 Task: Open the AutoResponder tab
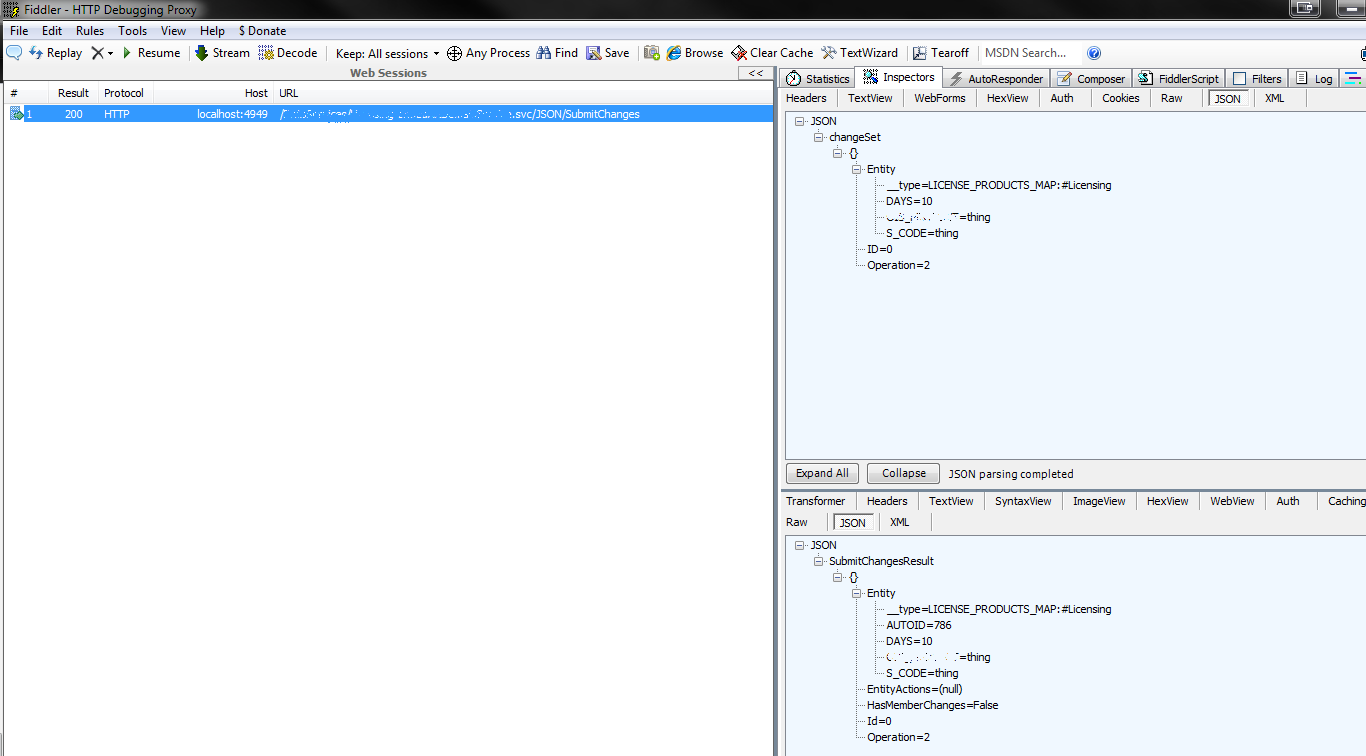coord(996,79)
